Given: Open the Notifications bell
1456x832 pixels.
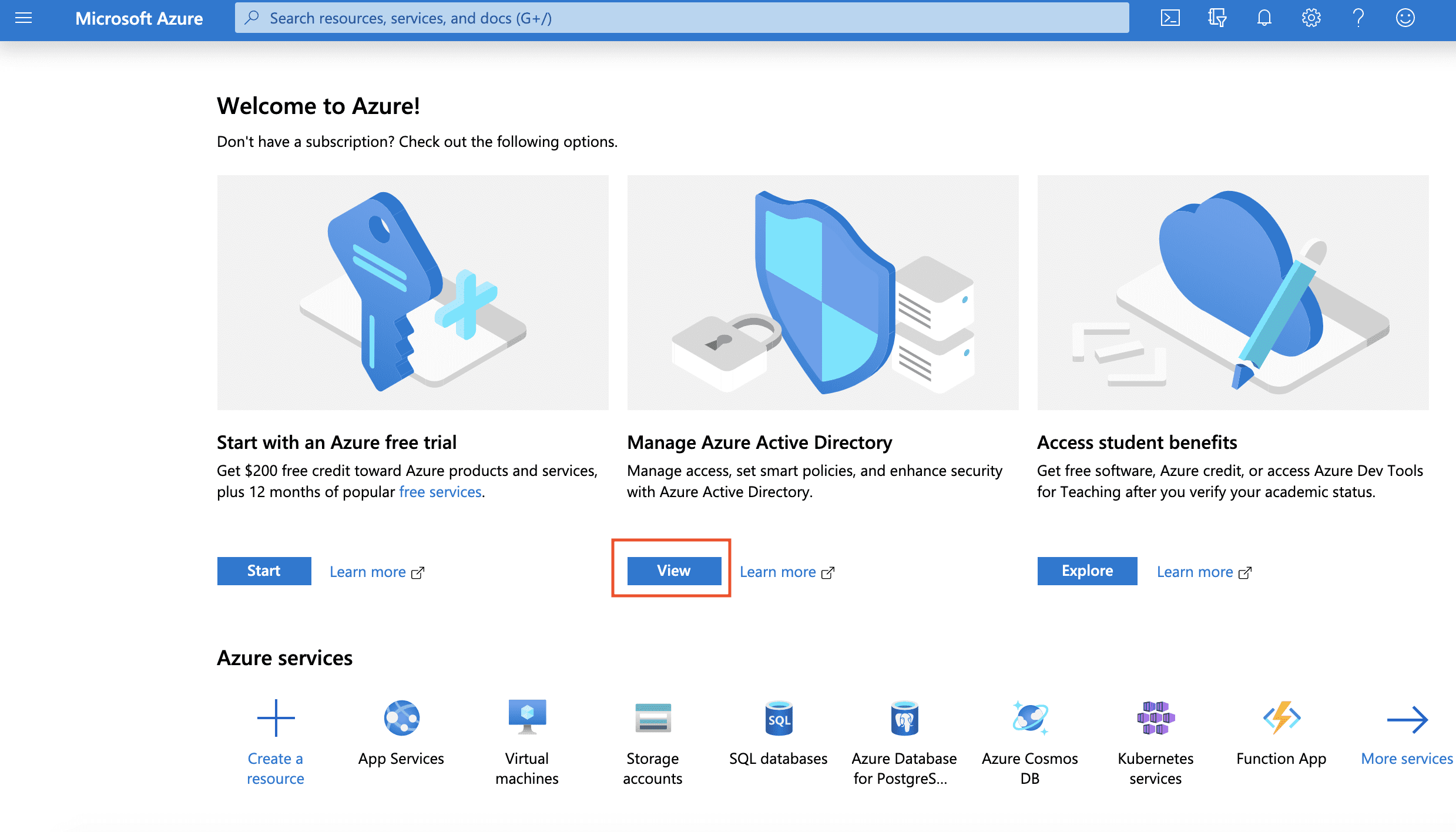Looking at the screenshot, I should 1263,18.
